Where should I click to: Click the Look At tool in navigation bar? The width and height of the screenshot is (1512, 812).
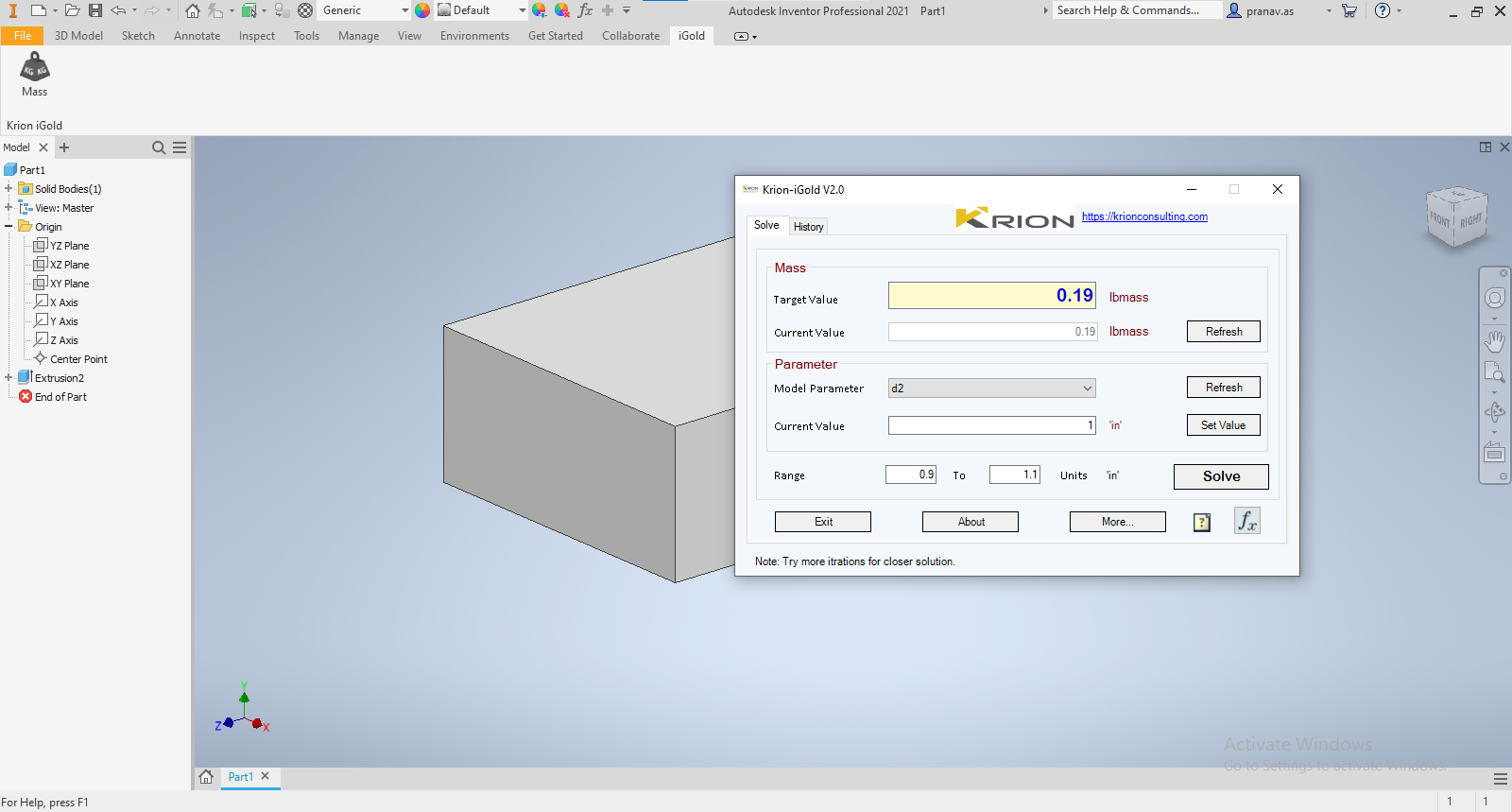point(1495,453)
